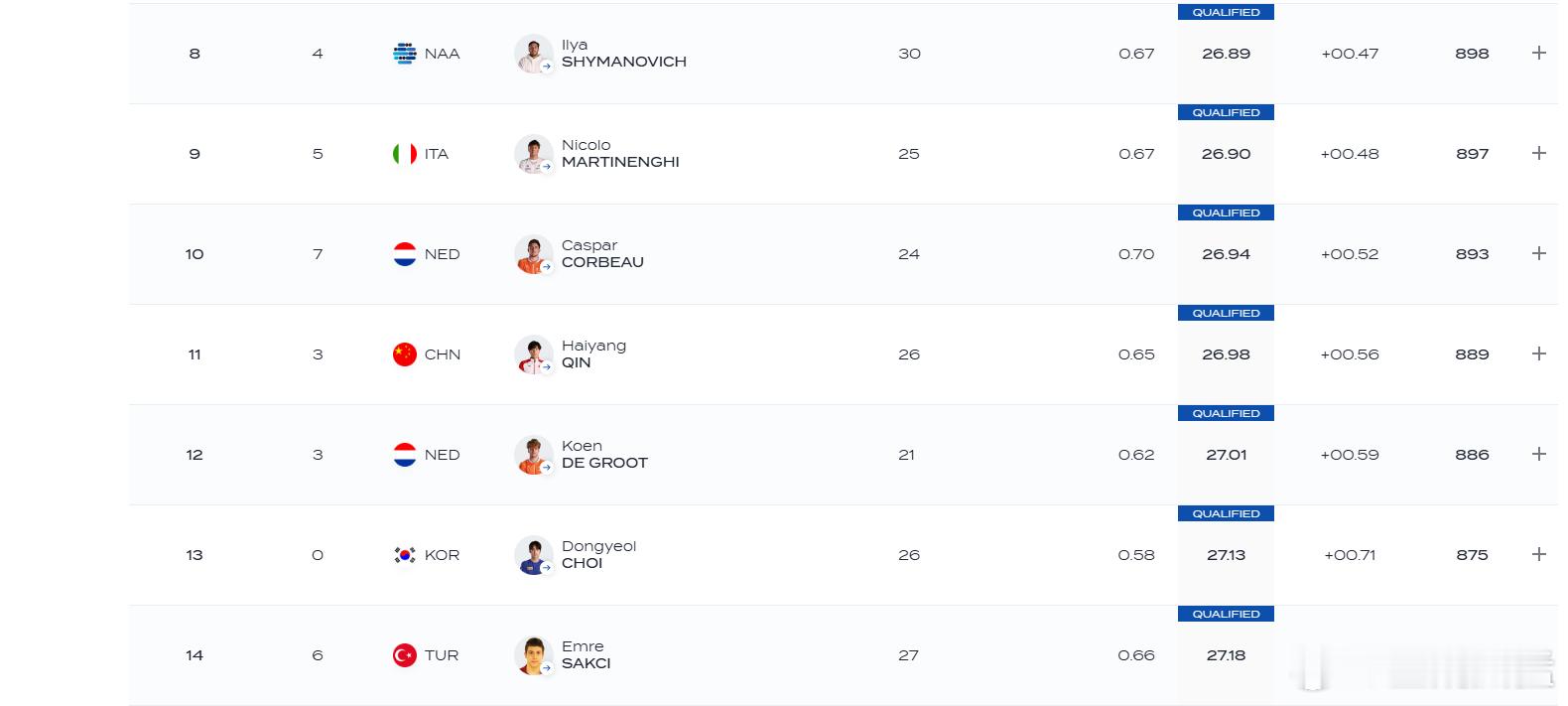This screenshot has width=1568, height=706.
Task: Open Haiyang QIN athlete name link
Action: pyautogui.click(x=593, y=353)
